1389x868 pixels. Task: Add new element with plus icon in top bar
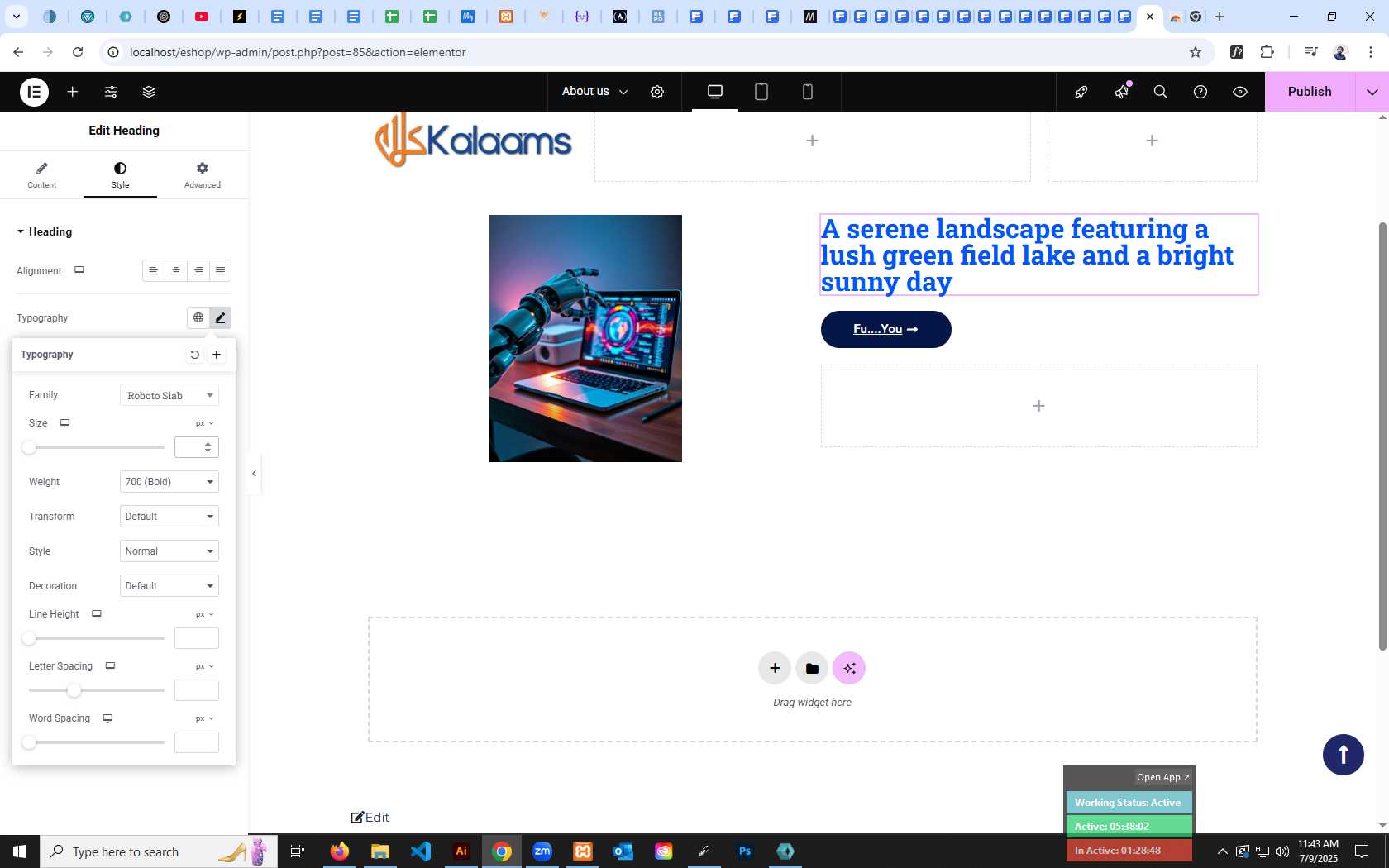point(73,92)
